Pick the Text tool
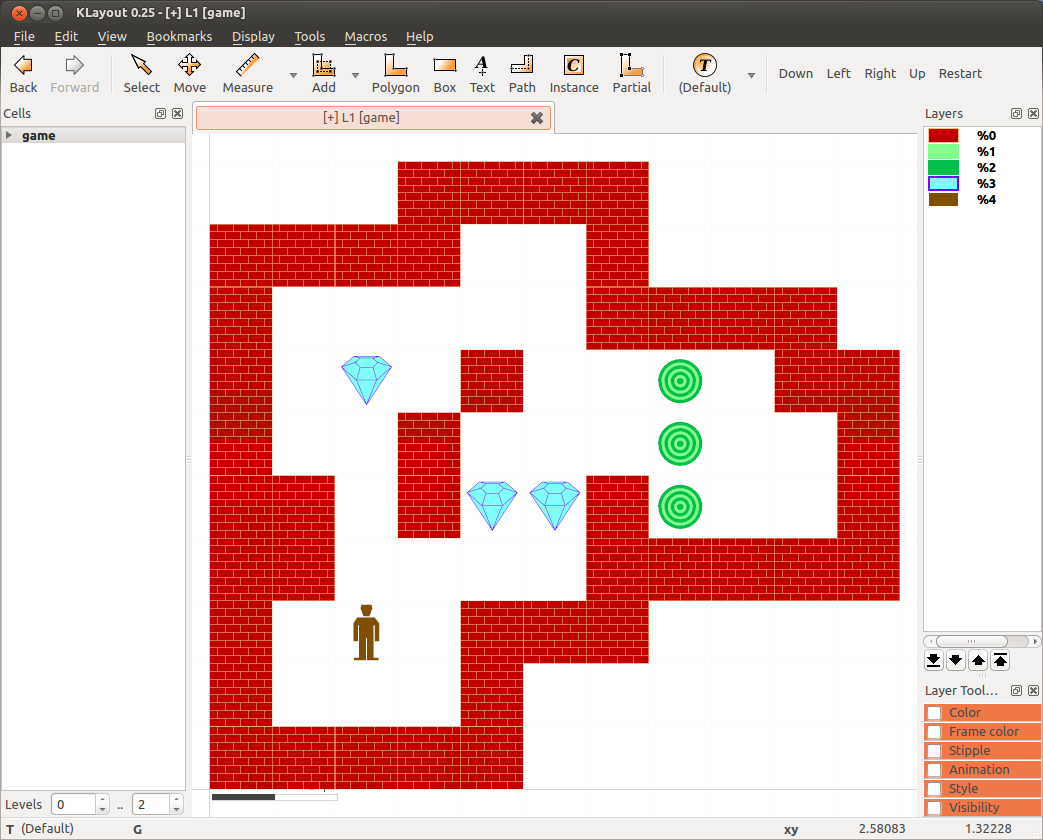Screen dimensions: 1043x840 click(x=482, y=74)
